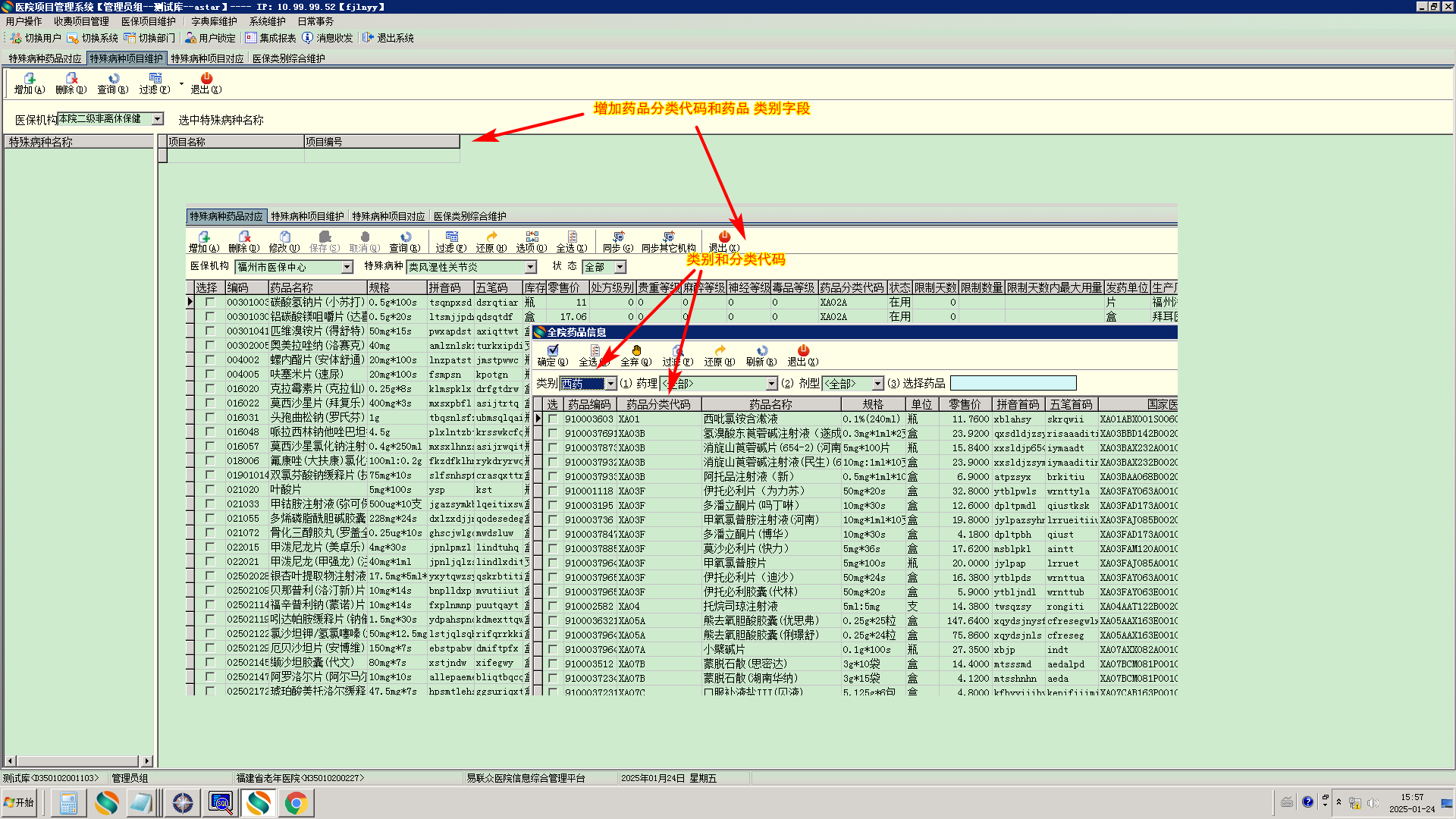
Task: Click the 退出系统 button
Action: coord(388,38)
